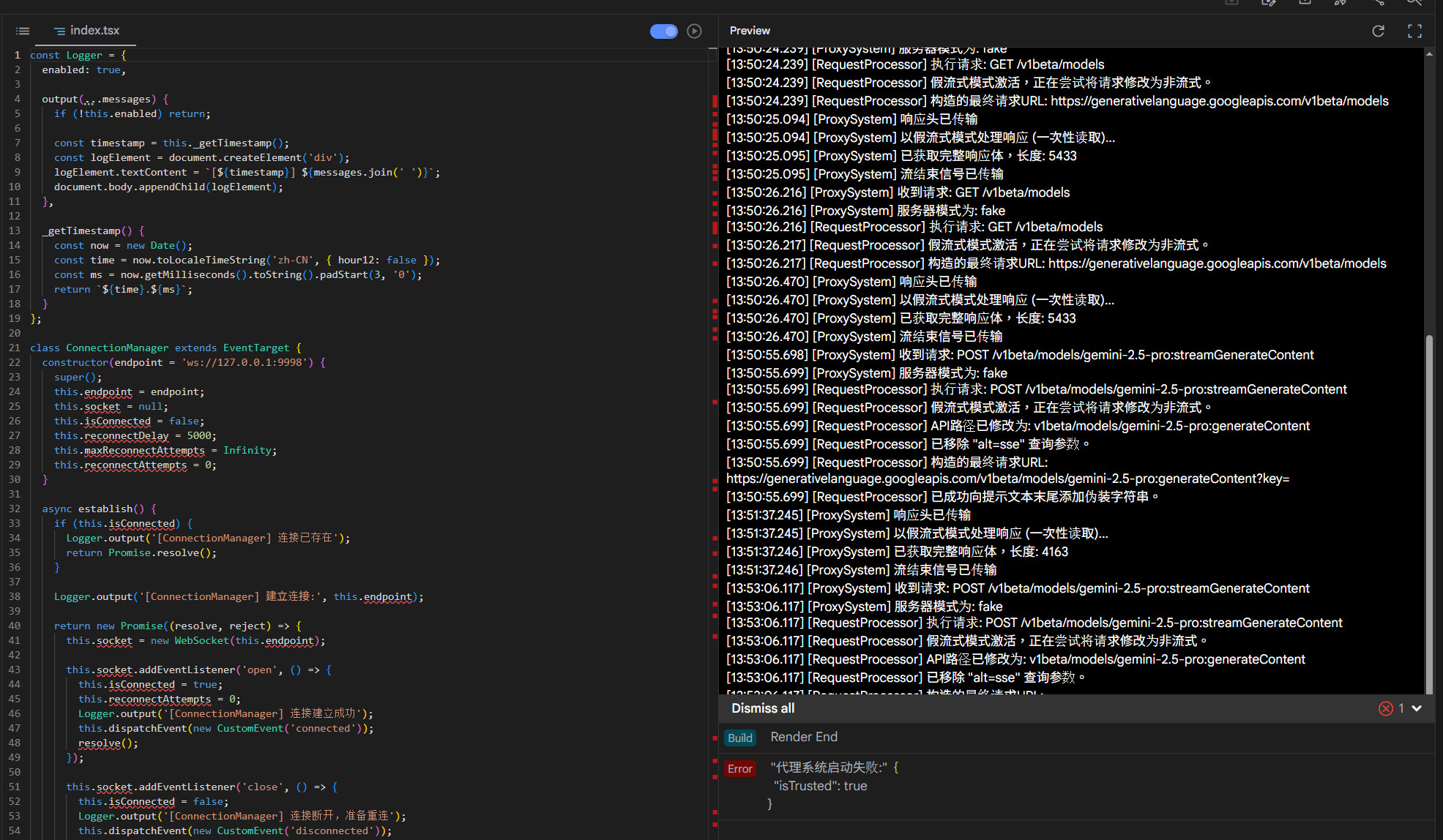Viewport: 1443px width, 840px height.
Task: Click the share icon in the top toolbar
Action: coord(1378,3)
